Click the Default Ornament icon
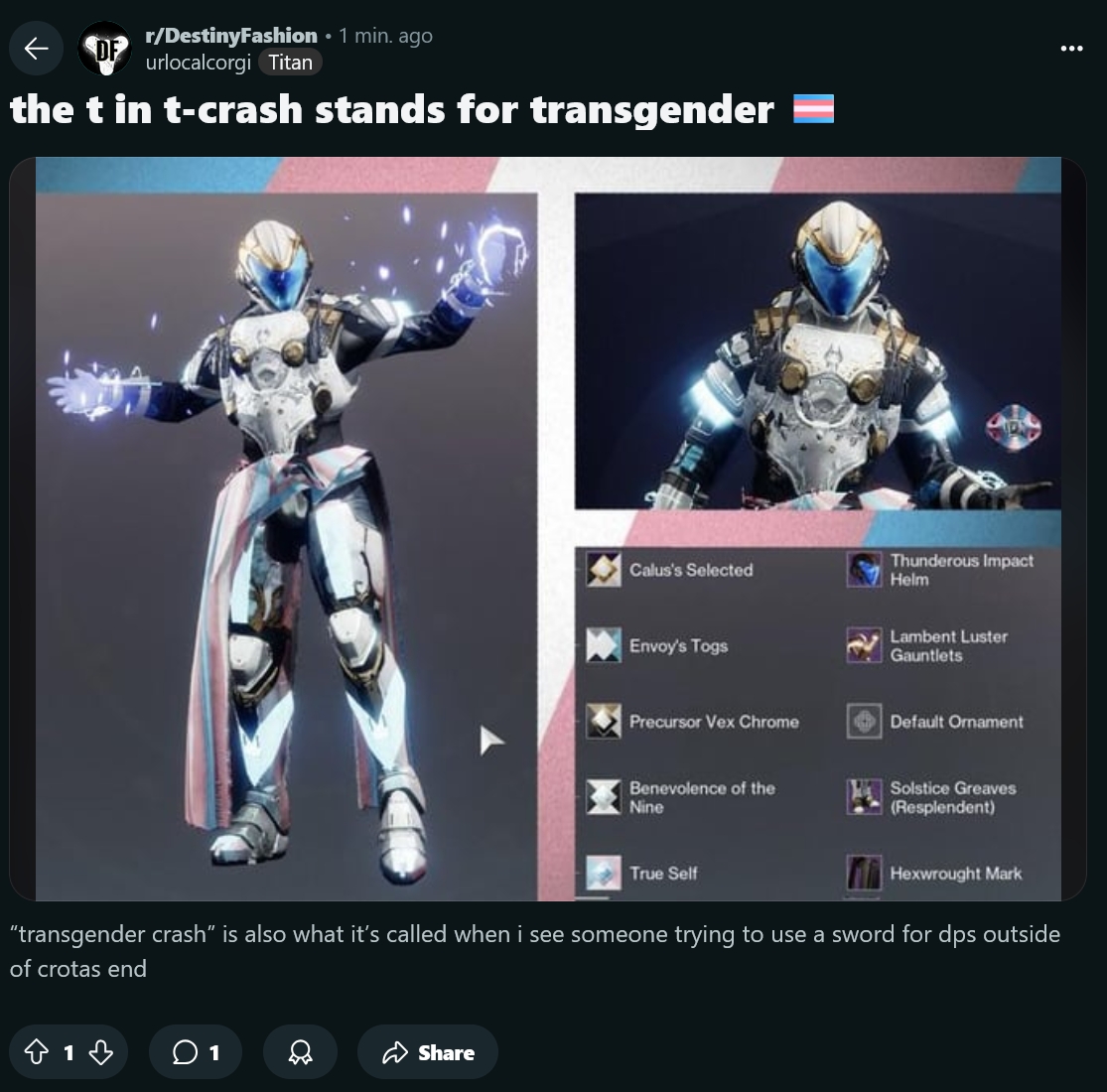 [x=864, y=721]
